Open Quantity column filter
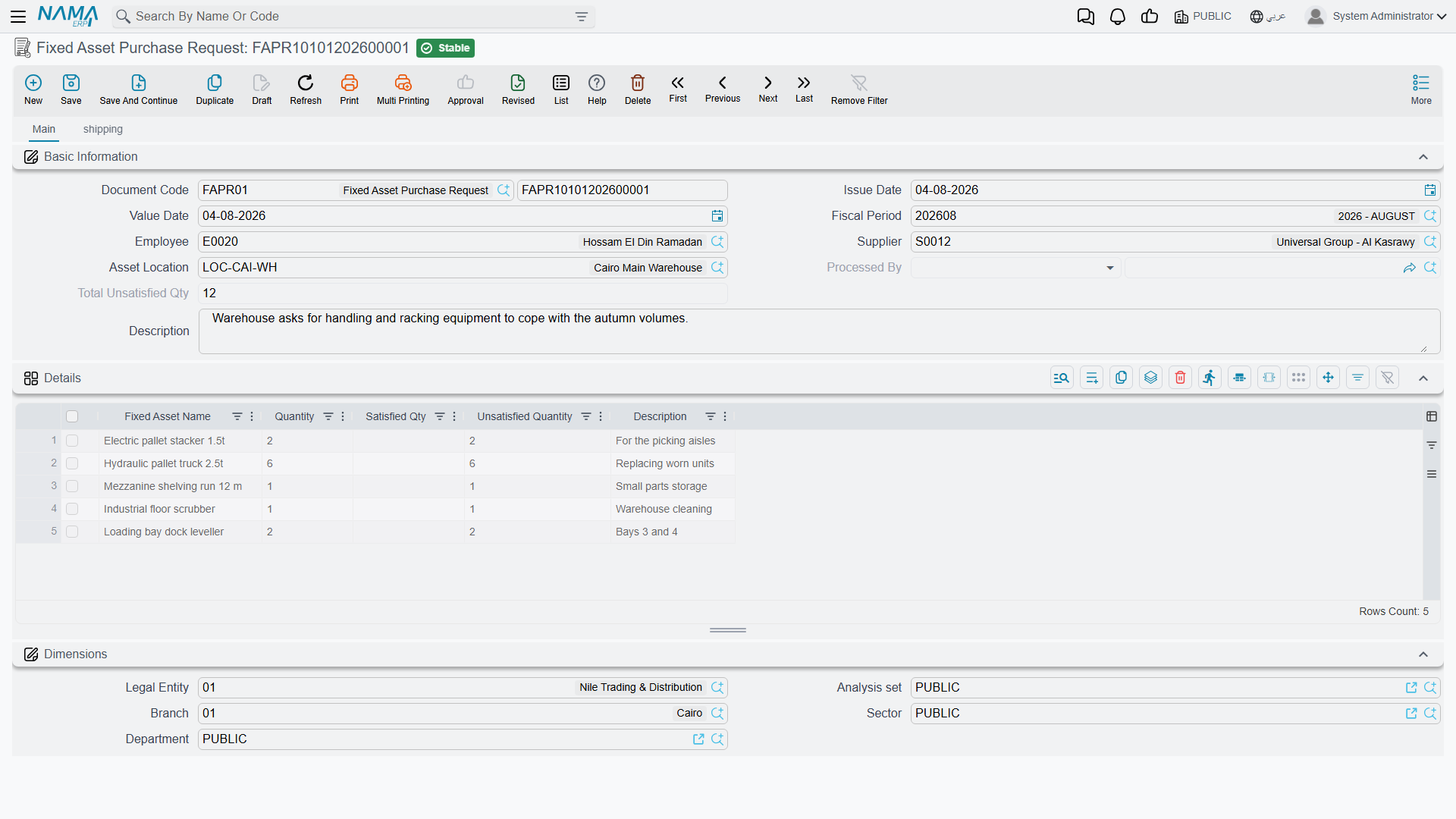Image resolution: width=1456 pixels, height=819 pixels. pyautogui.click(x=328, y=416)
